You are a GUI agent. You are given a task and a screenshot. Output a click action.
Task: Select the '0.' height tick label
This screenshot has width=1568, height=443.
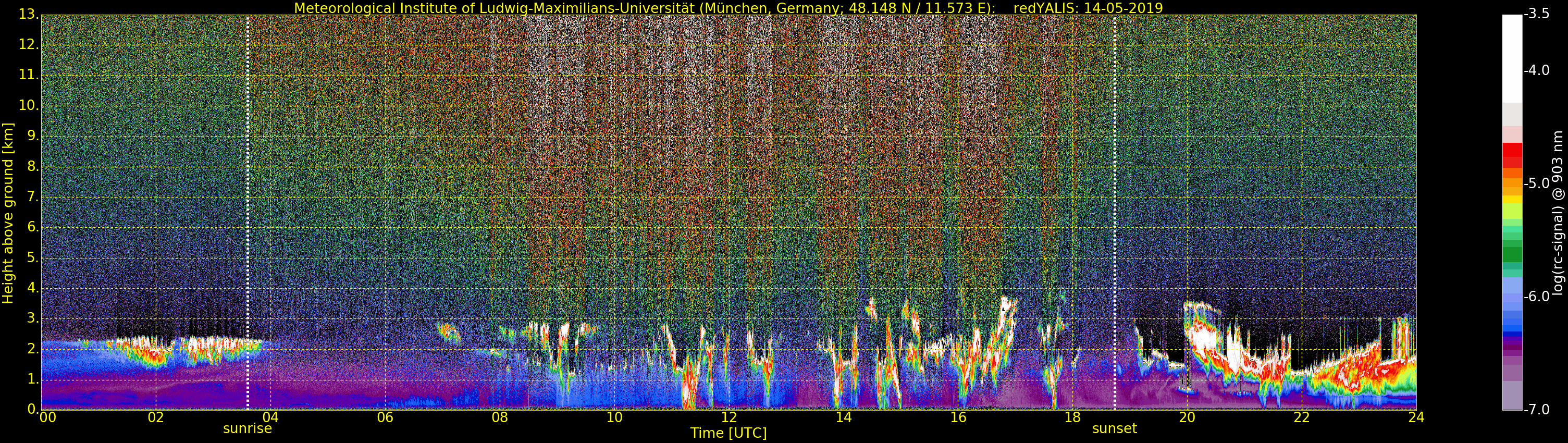[33, 409]
